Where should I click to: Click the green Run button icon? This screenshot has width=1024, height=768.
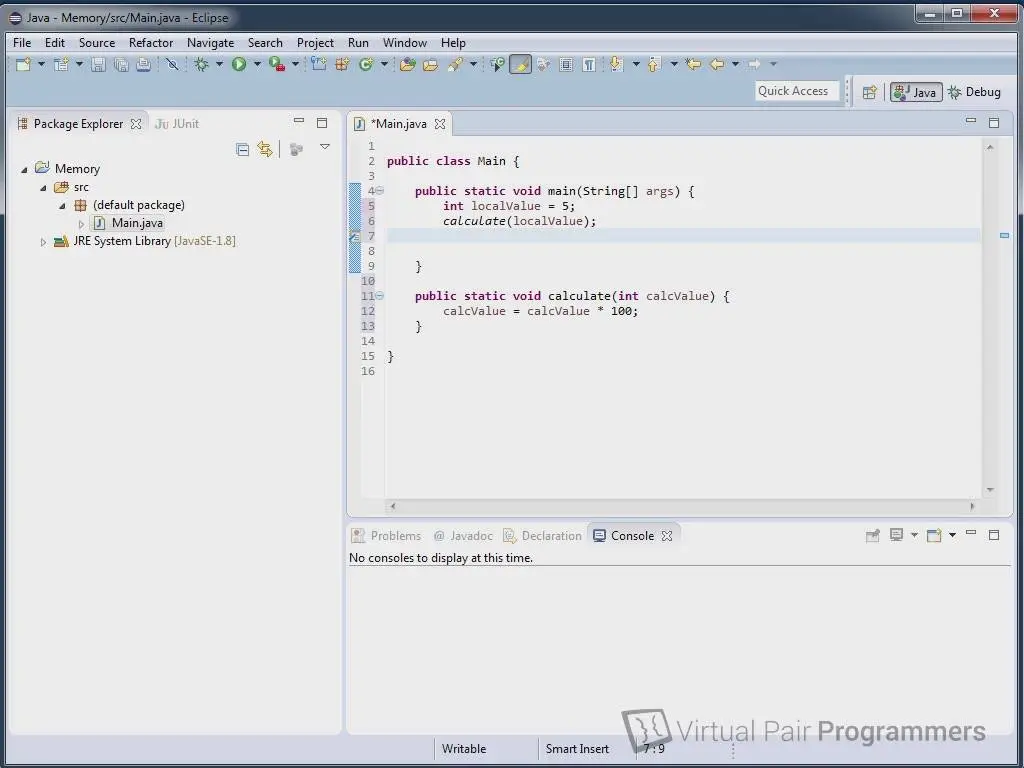click(x=239, y=64)
